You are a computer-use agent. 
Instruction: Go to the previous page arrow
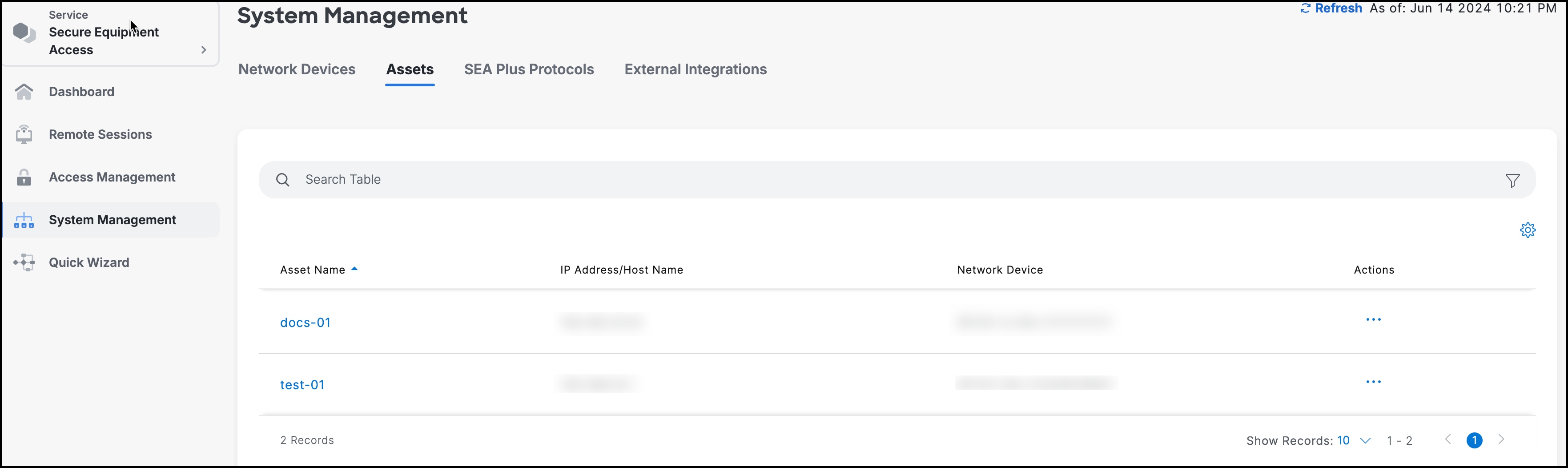pyautogui.click(x=1448, y=440)
